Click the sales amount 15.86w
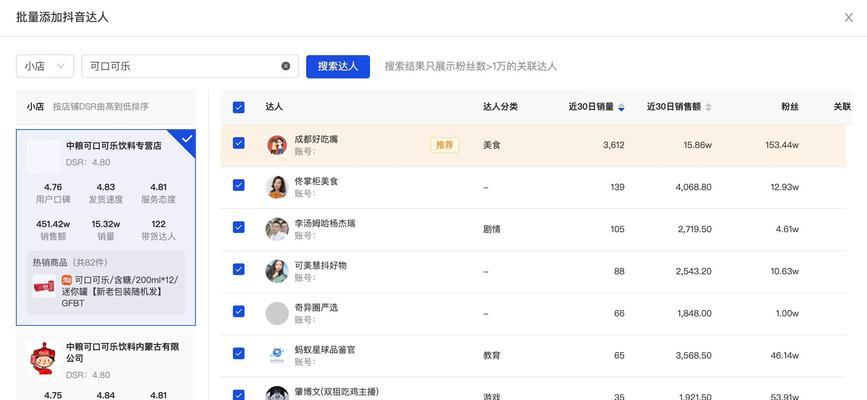 click(x=697, y=145)
